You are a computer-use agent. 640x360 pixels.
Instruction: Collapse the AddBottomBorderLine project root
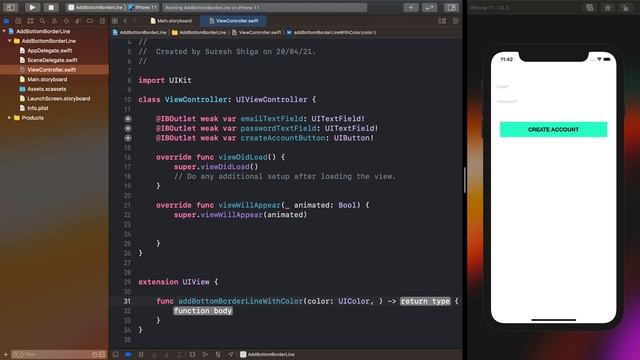(4, 31)
